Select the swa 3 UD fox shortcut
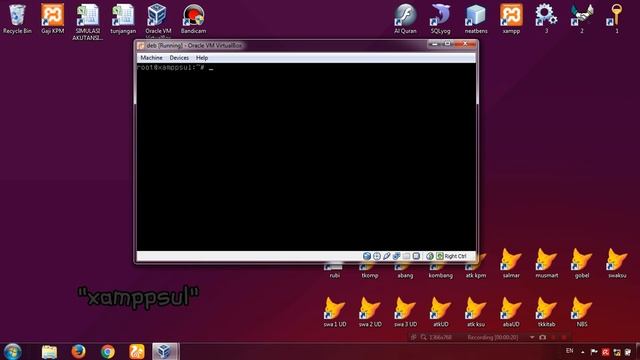This screenshot has width=640, height=360. click(405, 312)
